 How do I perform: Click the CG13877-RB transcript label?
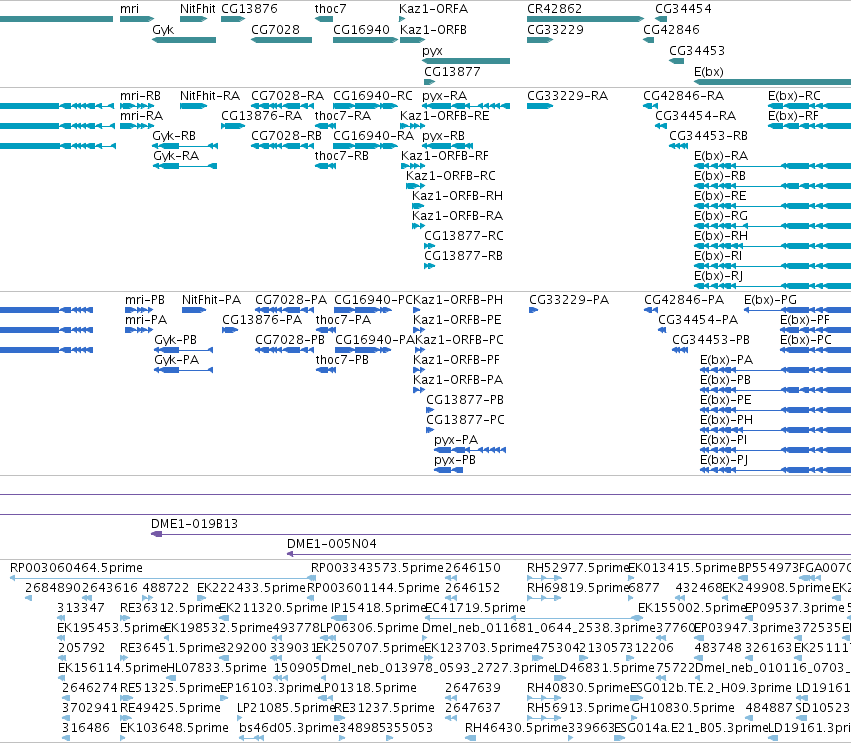click(463, 256)
